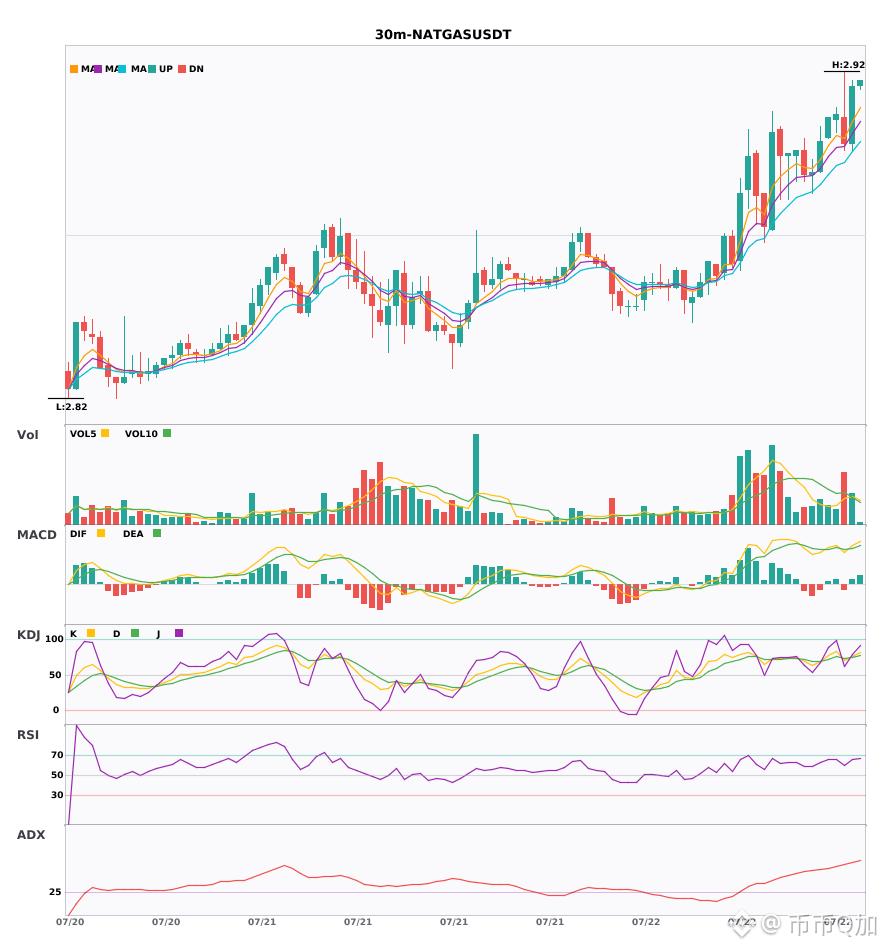Click the green D line legend swatch

coord(135,633)
